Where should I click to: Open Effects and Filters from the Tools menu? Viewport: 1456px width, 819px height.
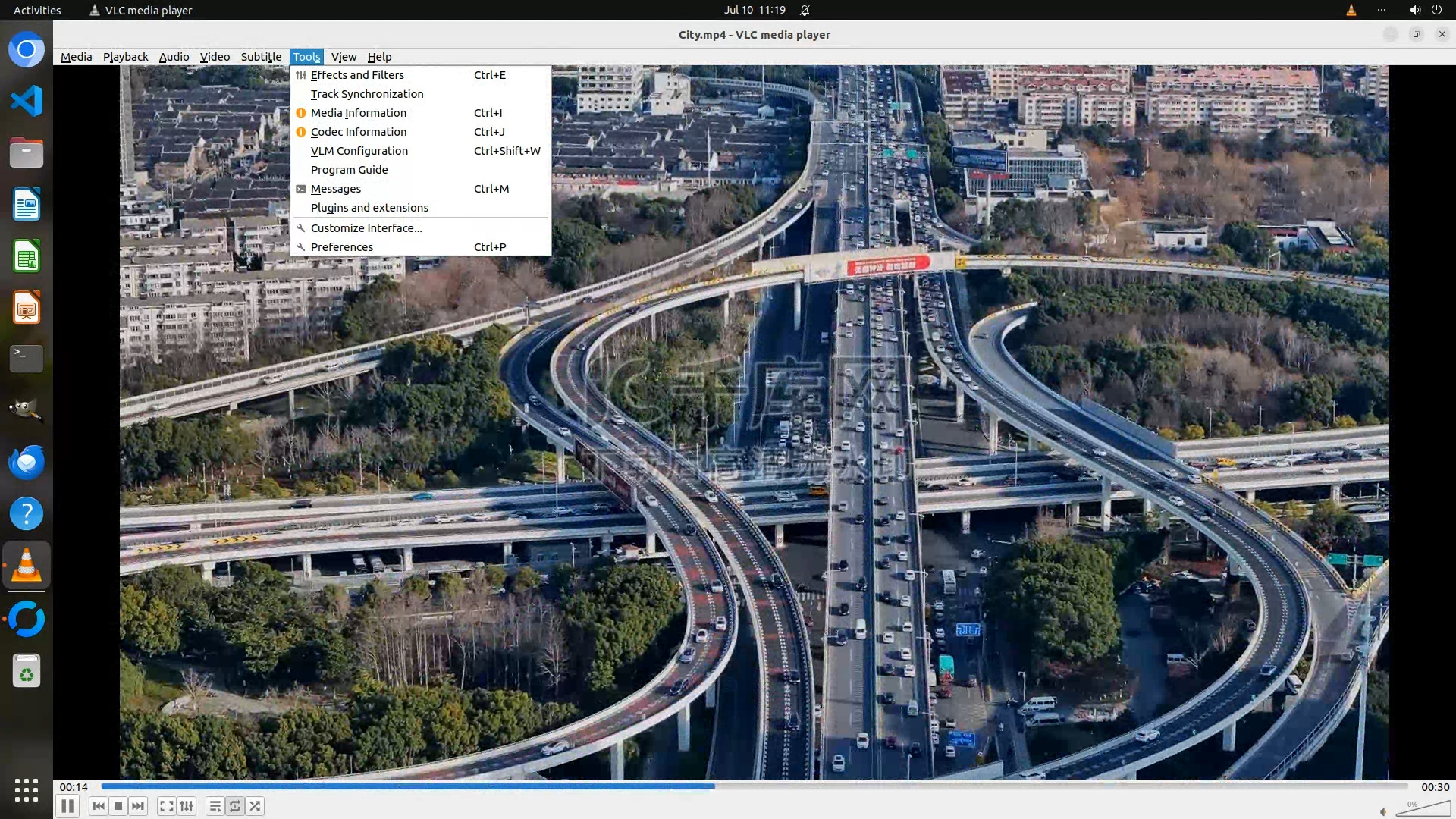point(357,75)
